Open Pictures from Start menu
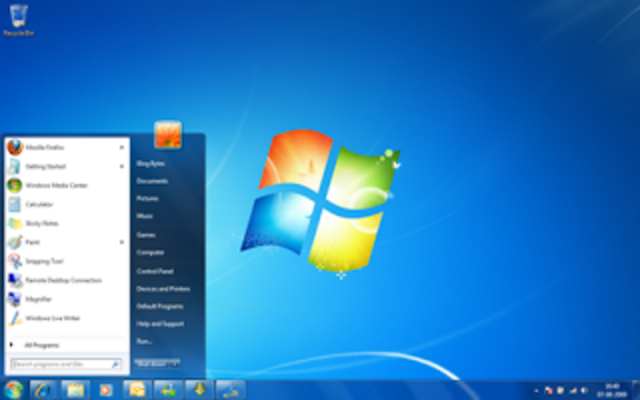 (x=147, y=198)
